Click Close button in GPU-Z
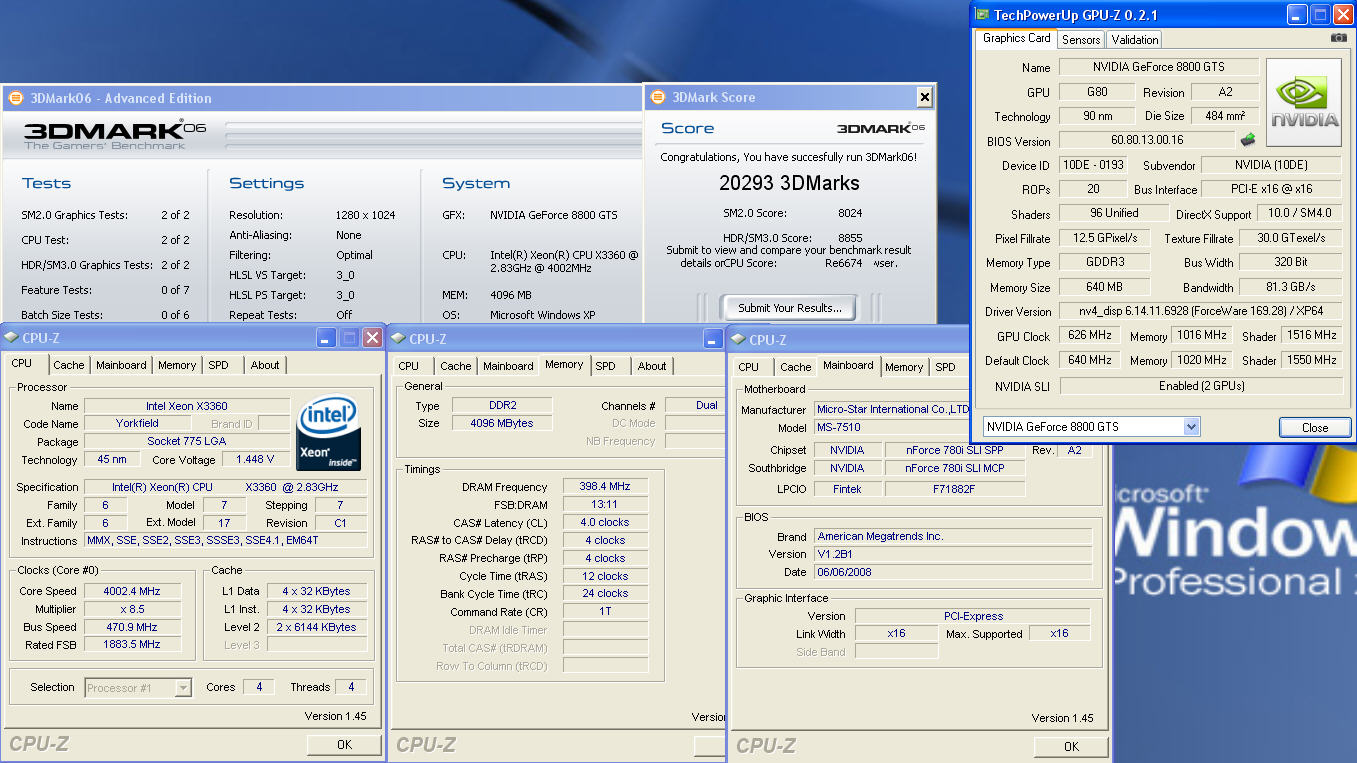1357x763 pixels. (x=1315, y=427)
